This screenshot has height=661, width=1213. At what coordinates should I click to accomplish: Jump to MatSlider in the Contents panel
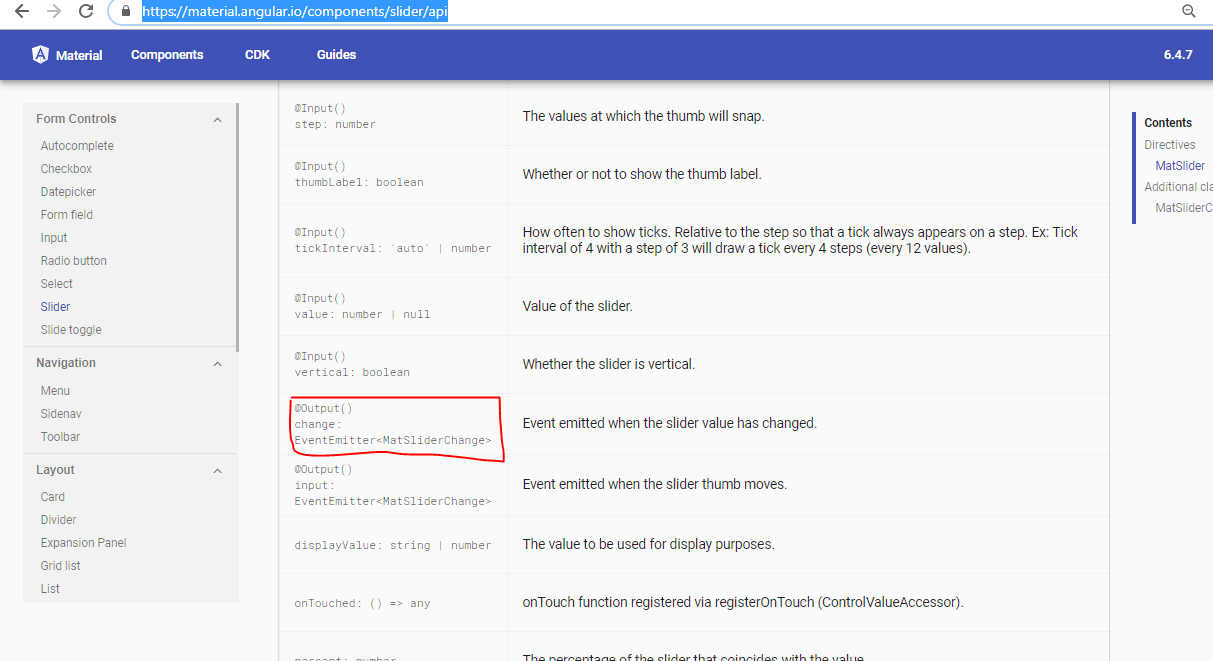point(1179,165)
